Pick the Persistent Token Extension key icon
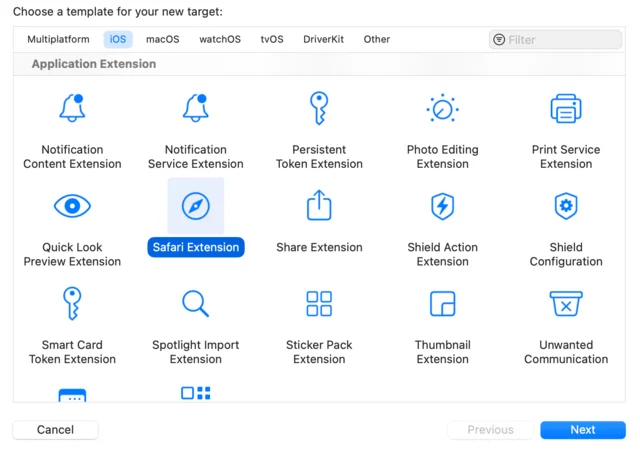 319,108
